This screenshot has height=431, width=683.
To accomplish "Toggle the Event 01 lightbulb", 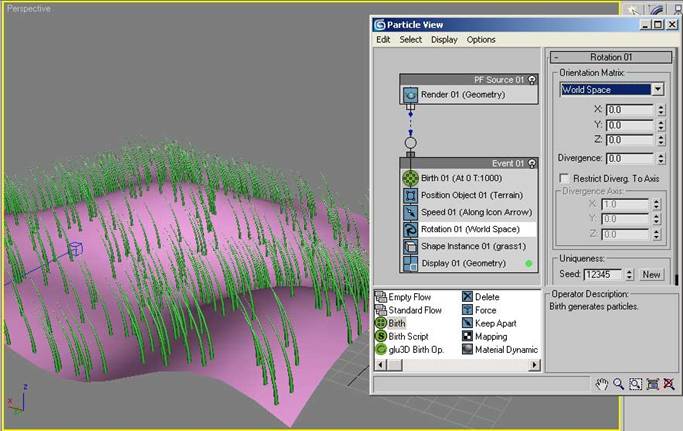I will (532, 161).
